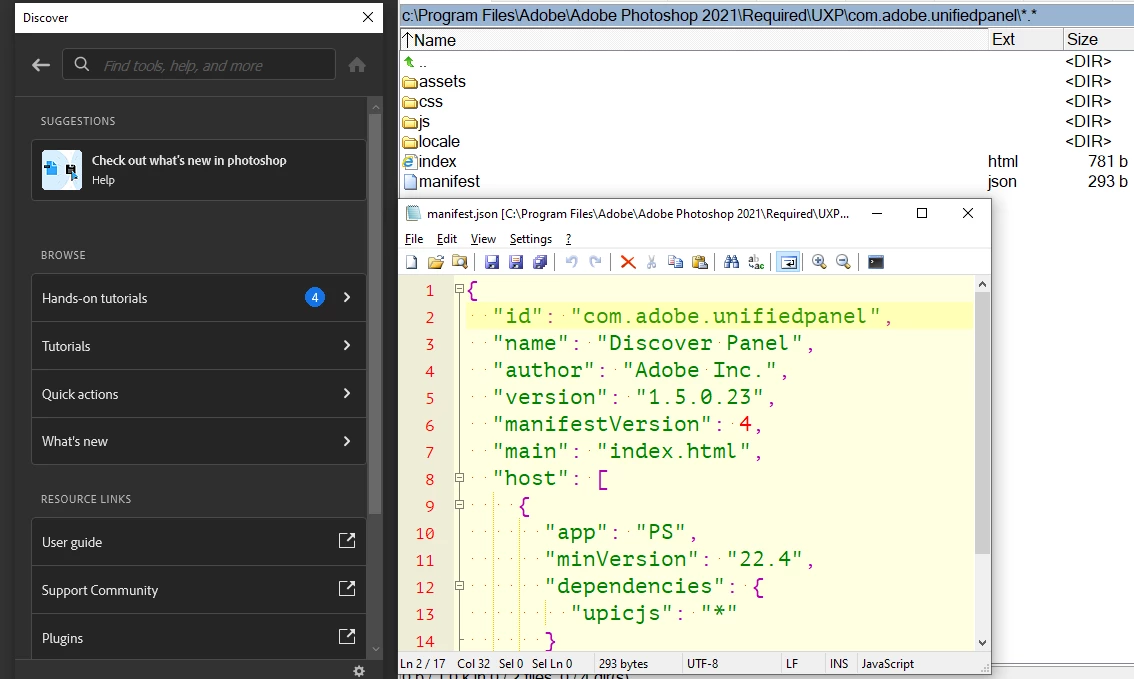Image resolution: width=1134 pixels, height=679 pixels.
Task: Click the Find binoculars icon
Action: [x=731, y=262]
